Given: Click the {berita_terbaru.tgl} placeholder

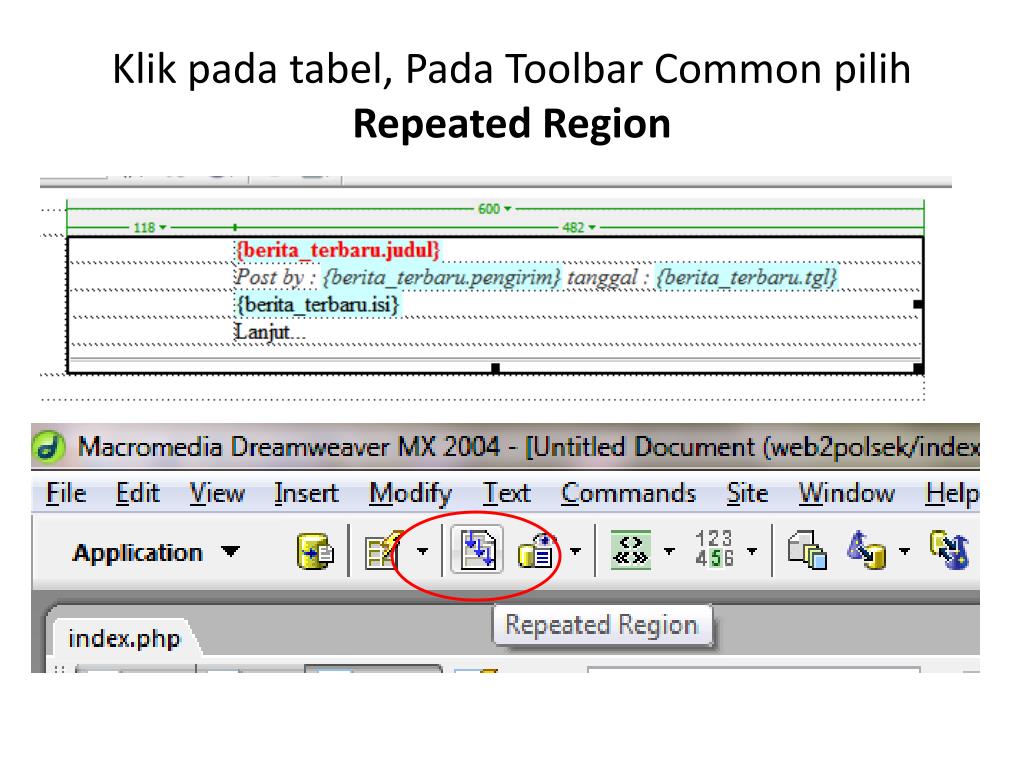Looking at the screenshot, I should point(746,278).
